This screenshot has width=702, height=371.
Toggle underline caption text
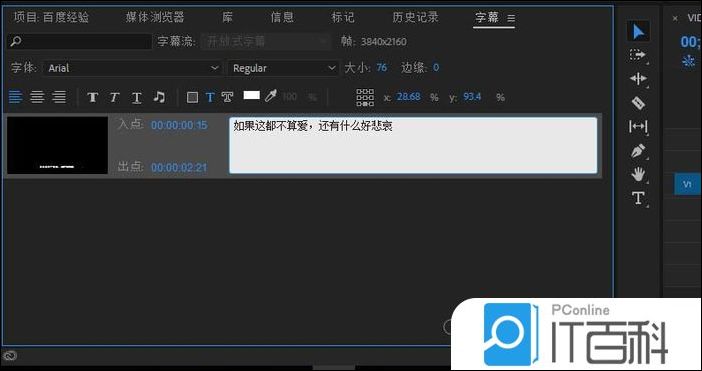click(x=137, y=98)
